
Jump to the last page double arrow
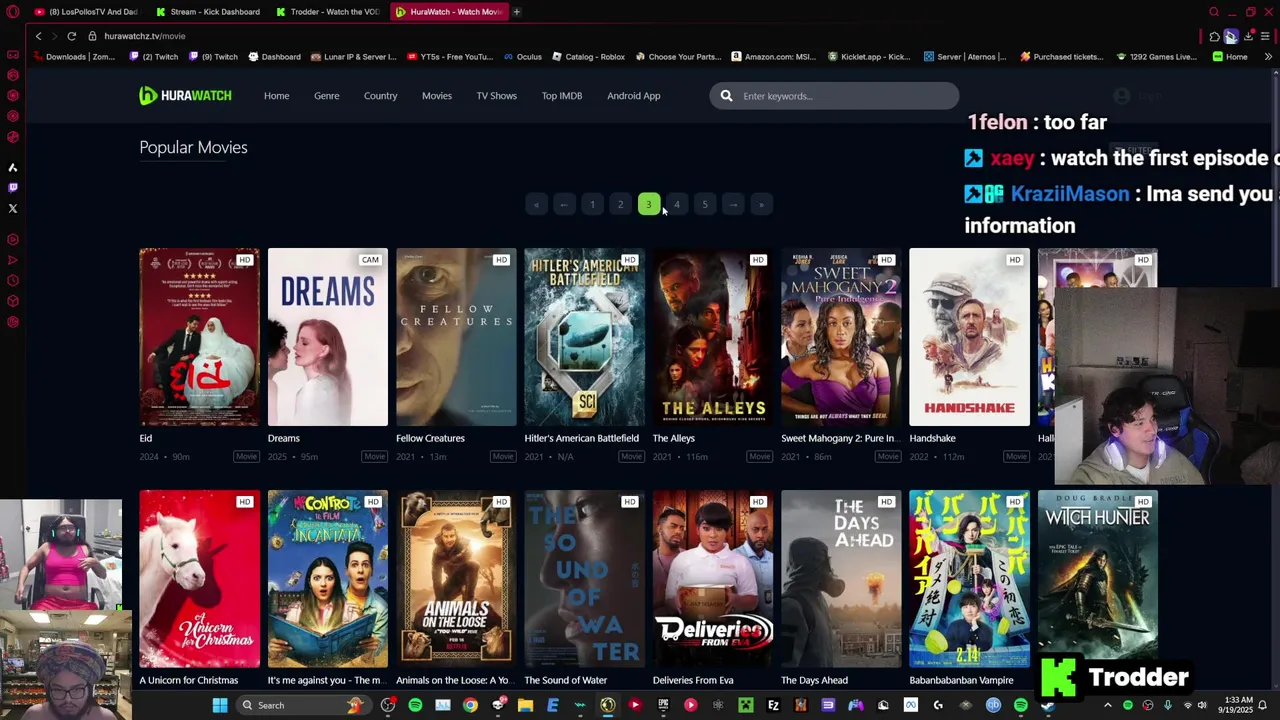(x=761, y=204)
